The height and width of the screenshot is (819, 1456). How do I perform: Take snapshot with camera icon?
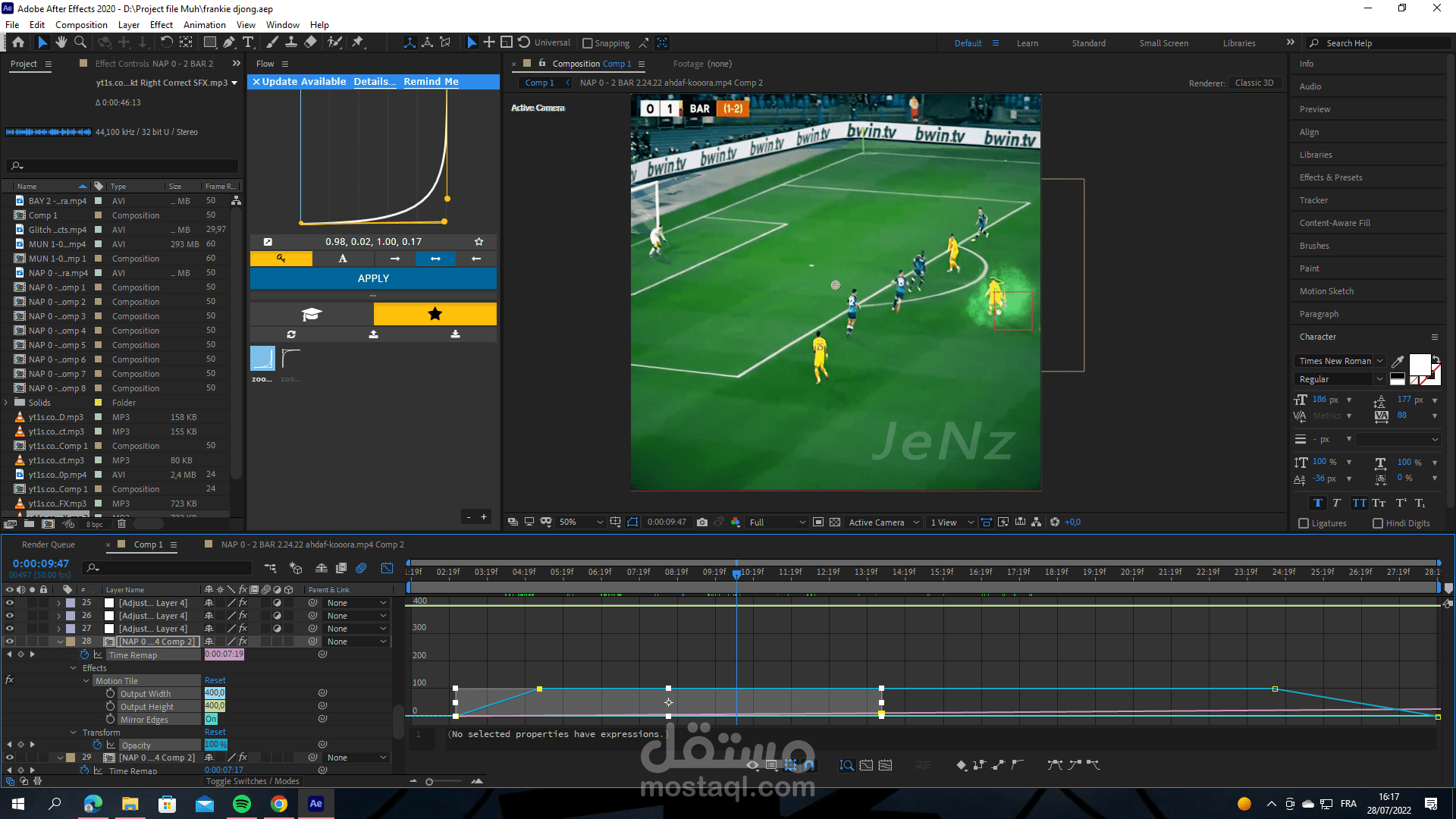click(x=701, y=522)
